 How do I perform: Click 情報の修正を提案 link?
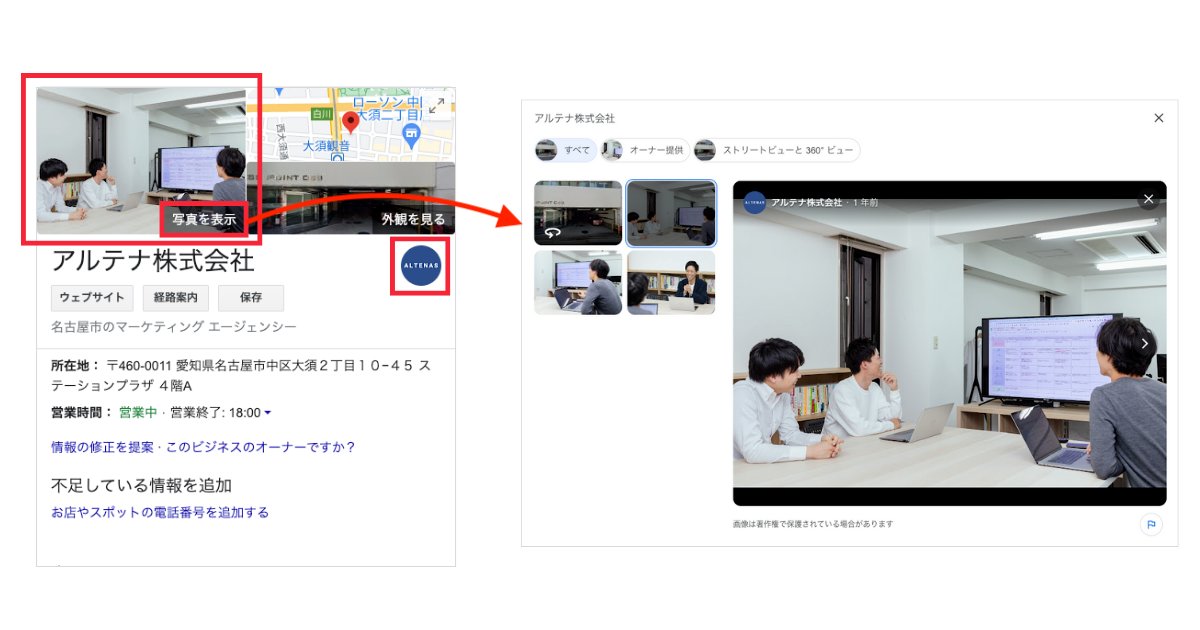103,447
